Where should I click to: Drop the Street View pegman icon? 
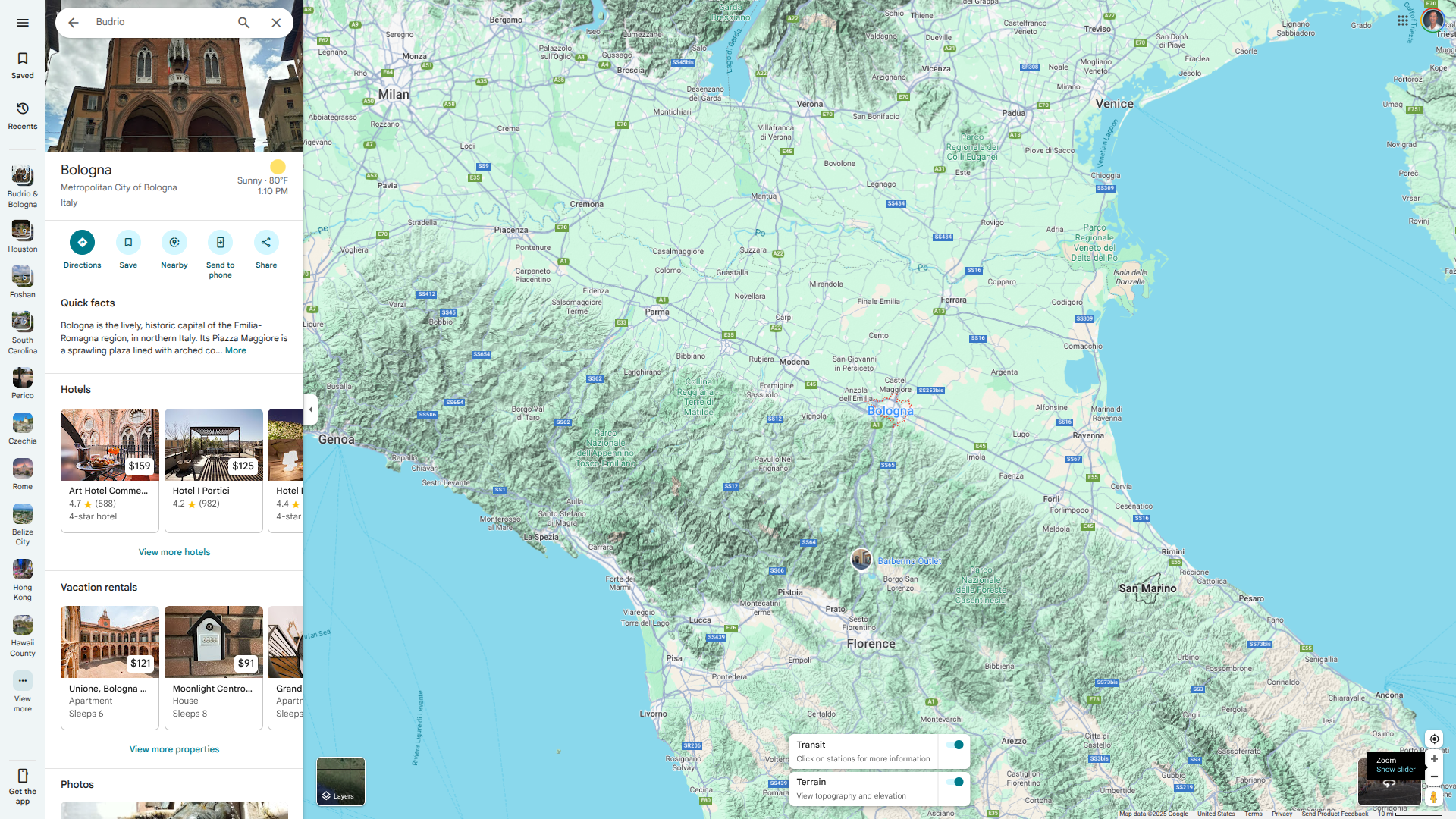point(1433,797)
